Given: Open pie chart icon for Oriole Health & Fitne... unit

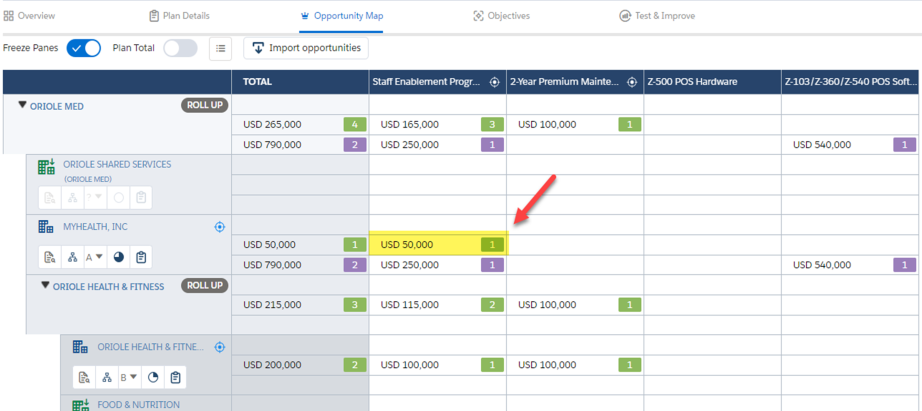Looking at the screenshot, I should 153,377.
